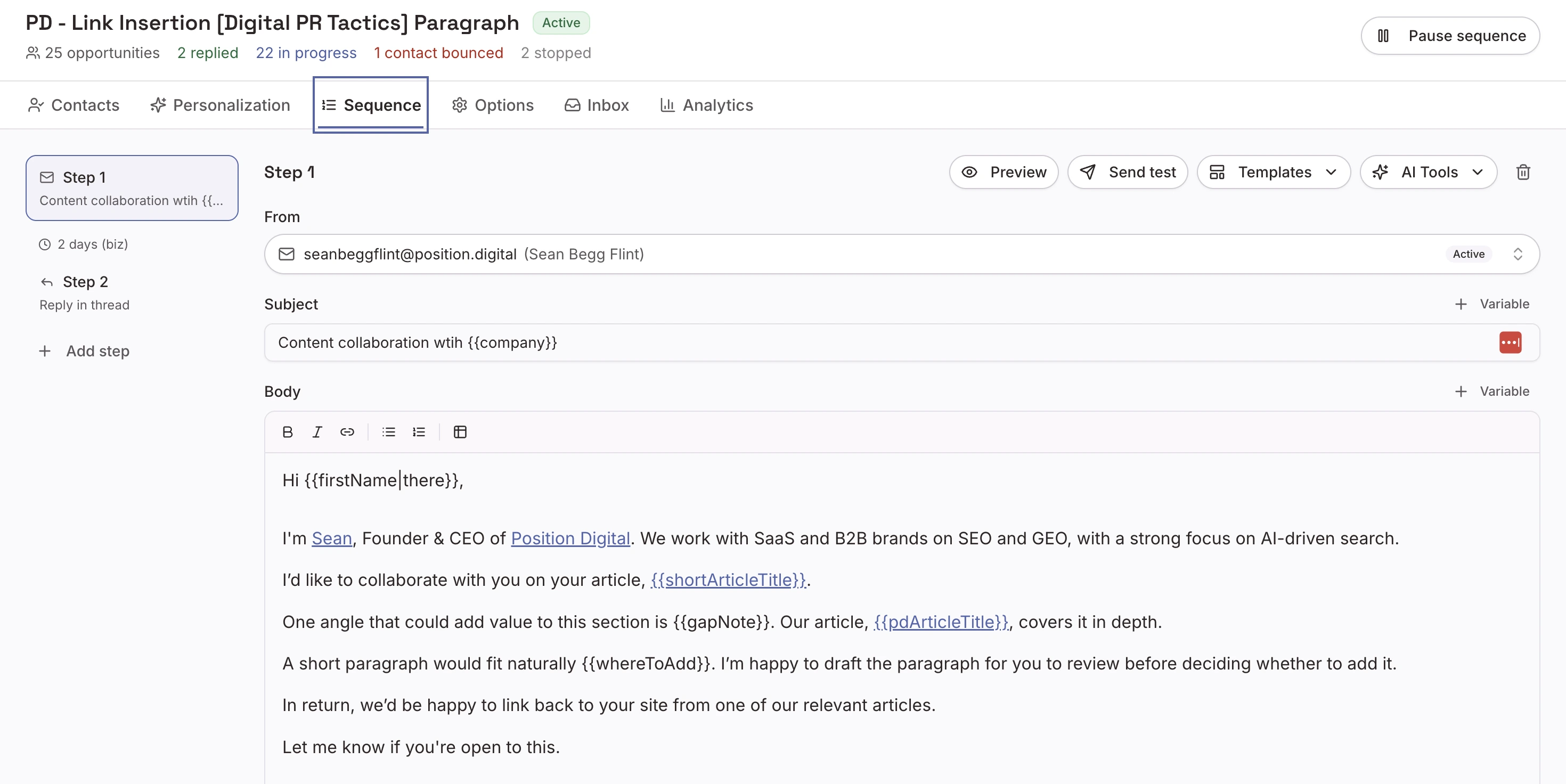Insert a hyperlink using the link icon
The image size is (1566, 784).
coord(347,432)
